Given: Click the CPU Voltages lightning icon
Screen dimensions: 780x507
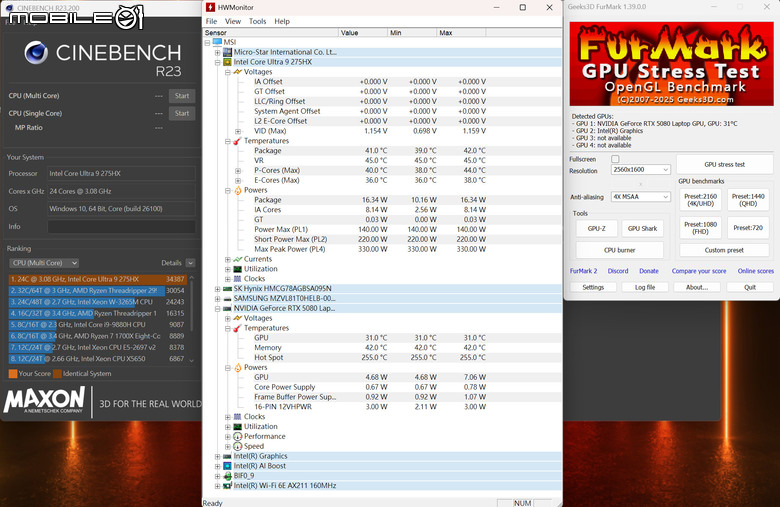Looking at the screenshot, I should (x=237, y=72).
